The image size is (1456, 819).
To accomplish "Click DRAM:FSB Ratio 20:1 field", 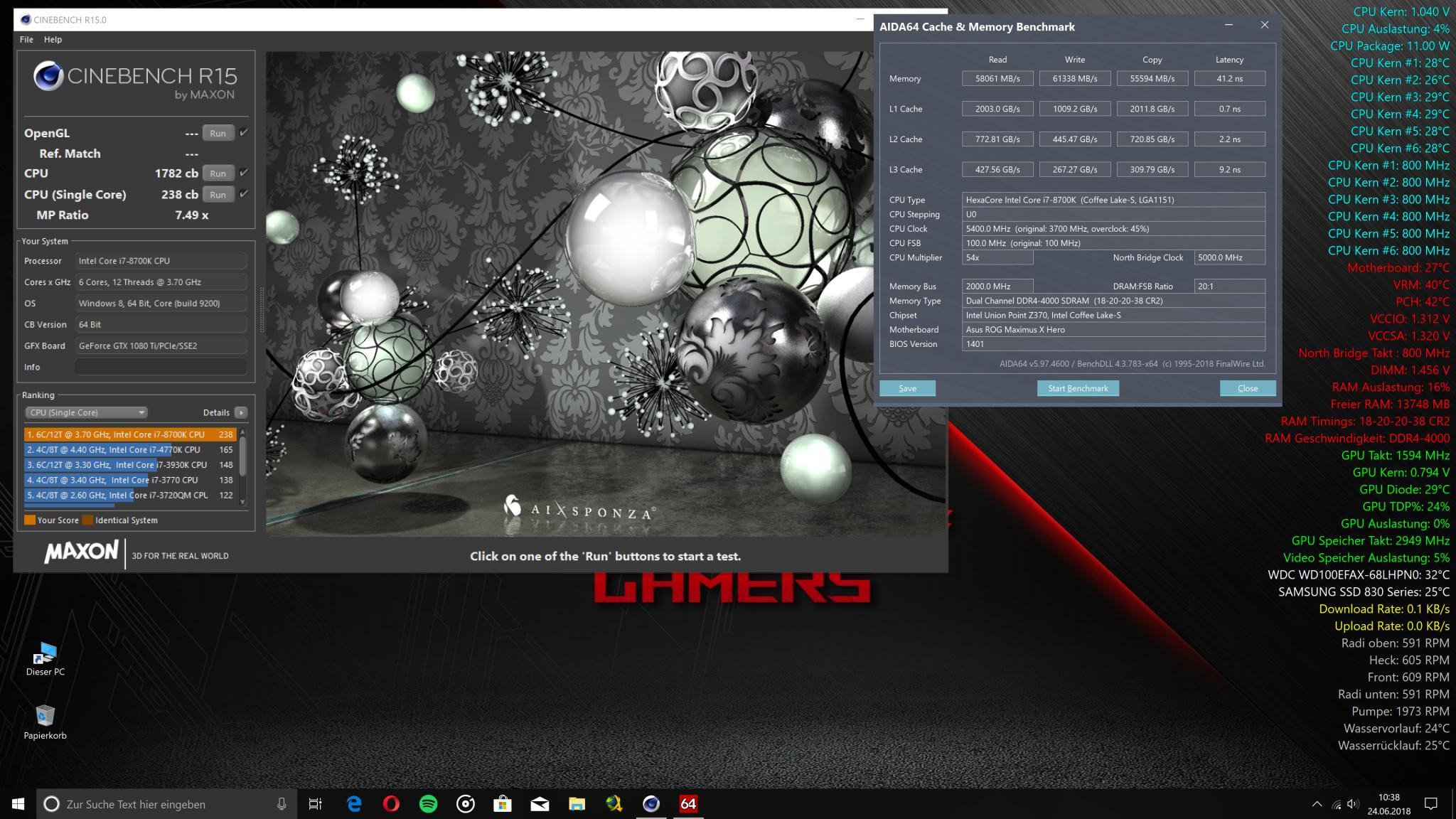I will coord(1230,287).
